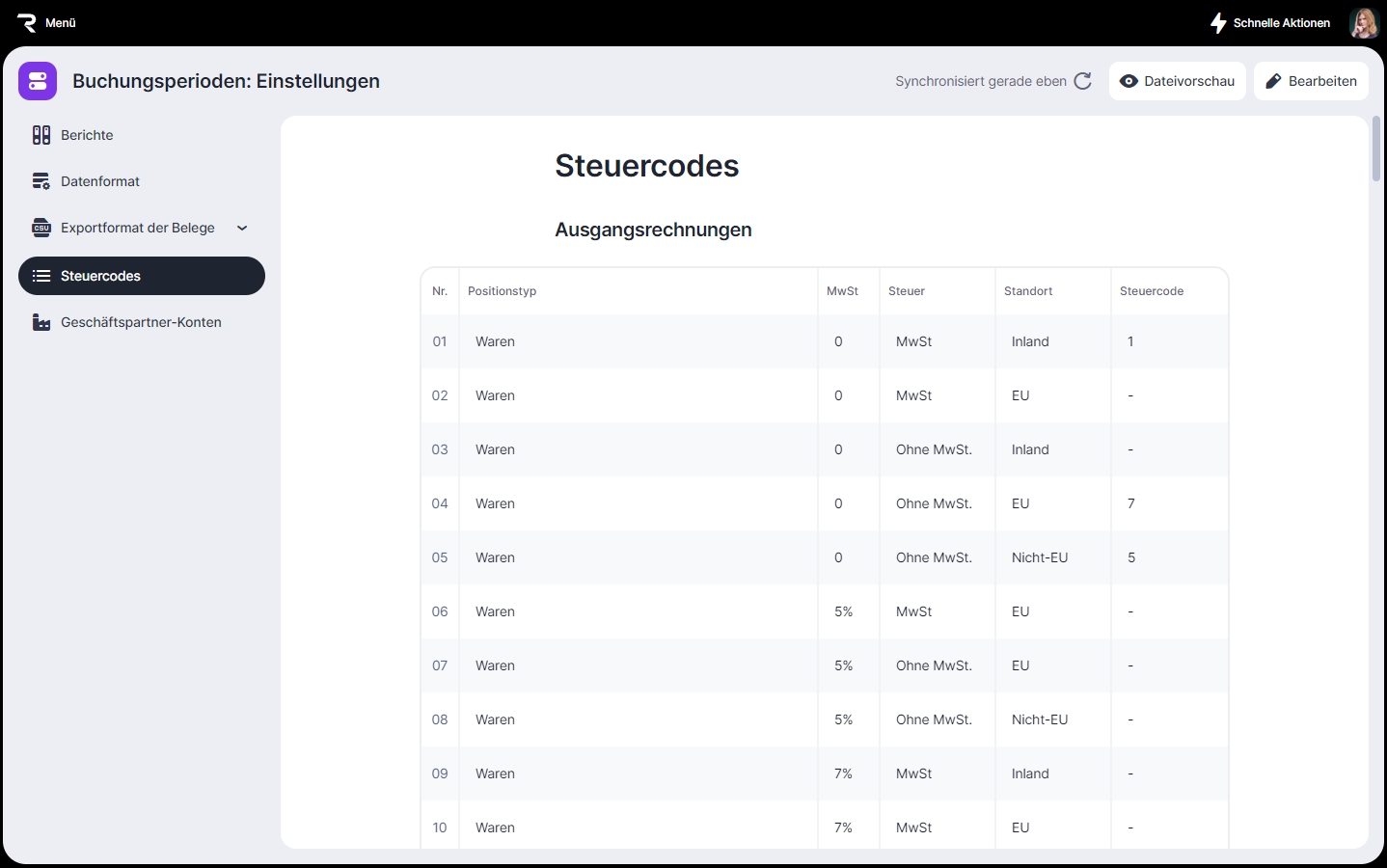Open the user profile avatar
Viewport: 1387px width, 868px height.
tap(1364, 23)
